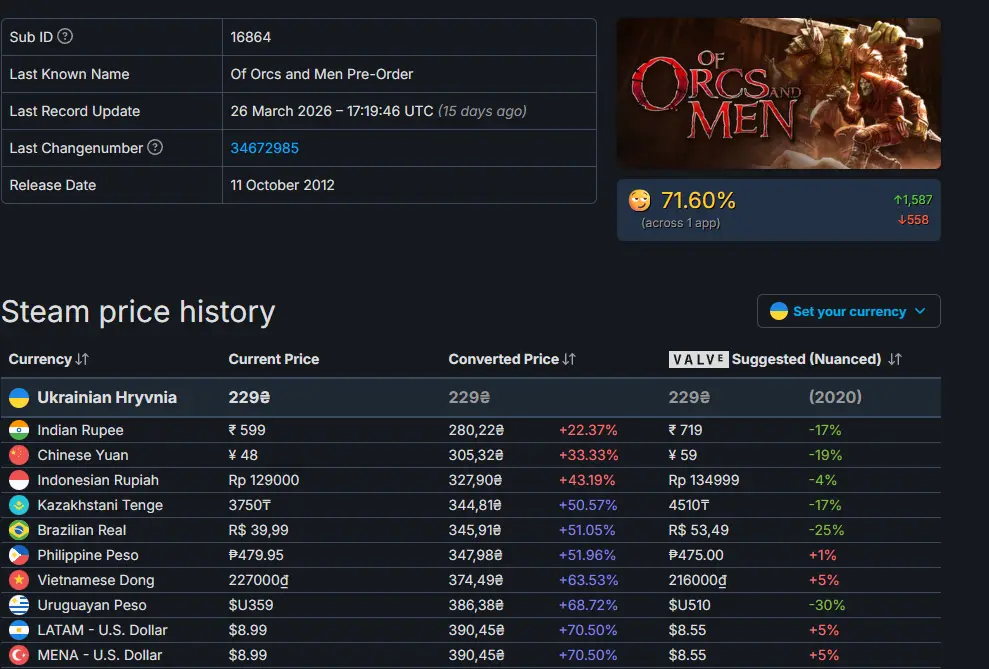Open the Set your currency dropdown
This screenshot has width=989, height=669.
click(x=848, y=311)
